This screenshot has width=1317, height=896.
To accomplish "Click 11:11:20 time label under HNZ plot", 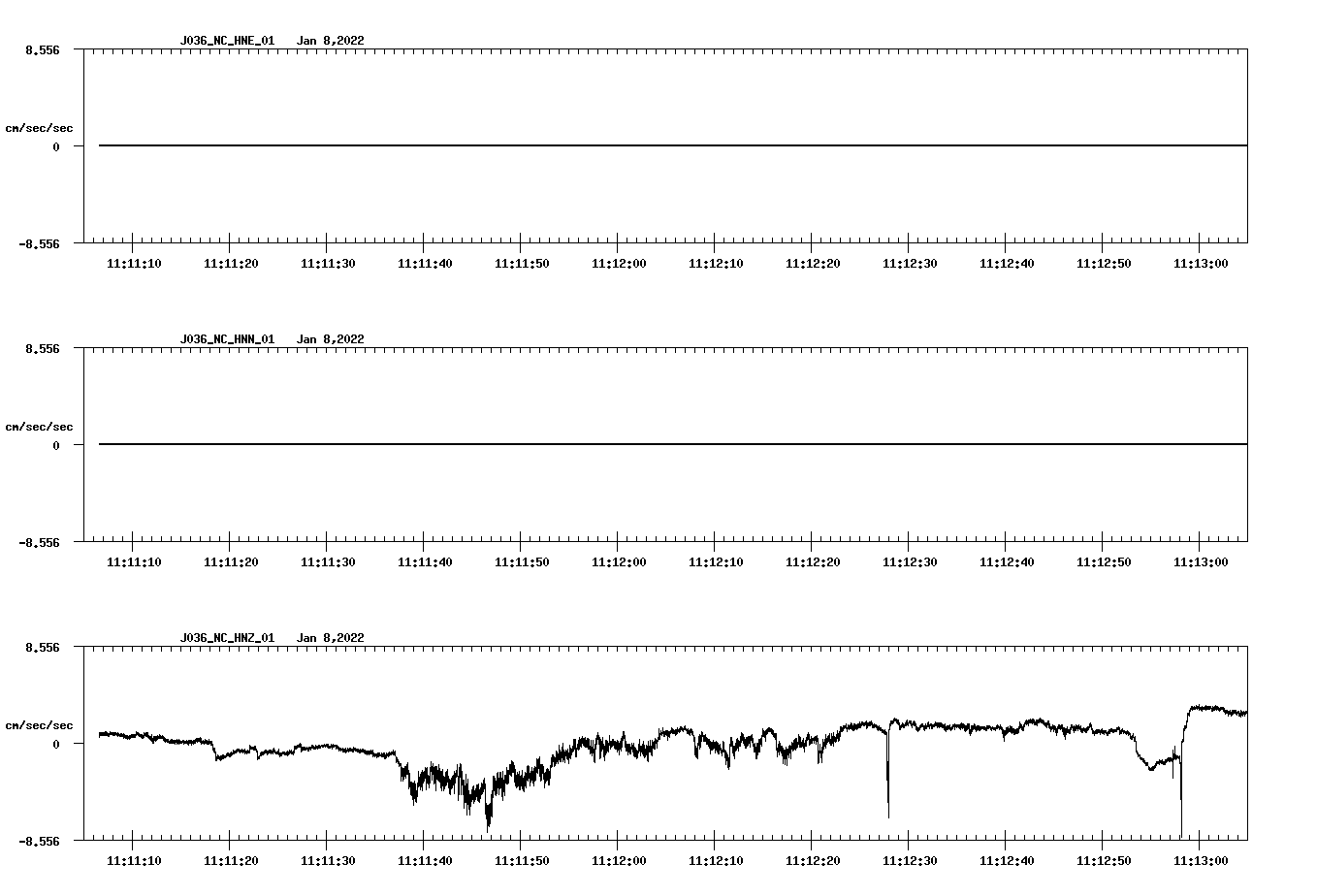I will [x=231, y=861].
